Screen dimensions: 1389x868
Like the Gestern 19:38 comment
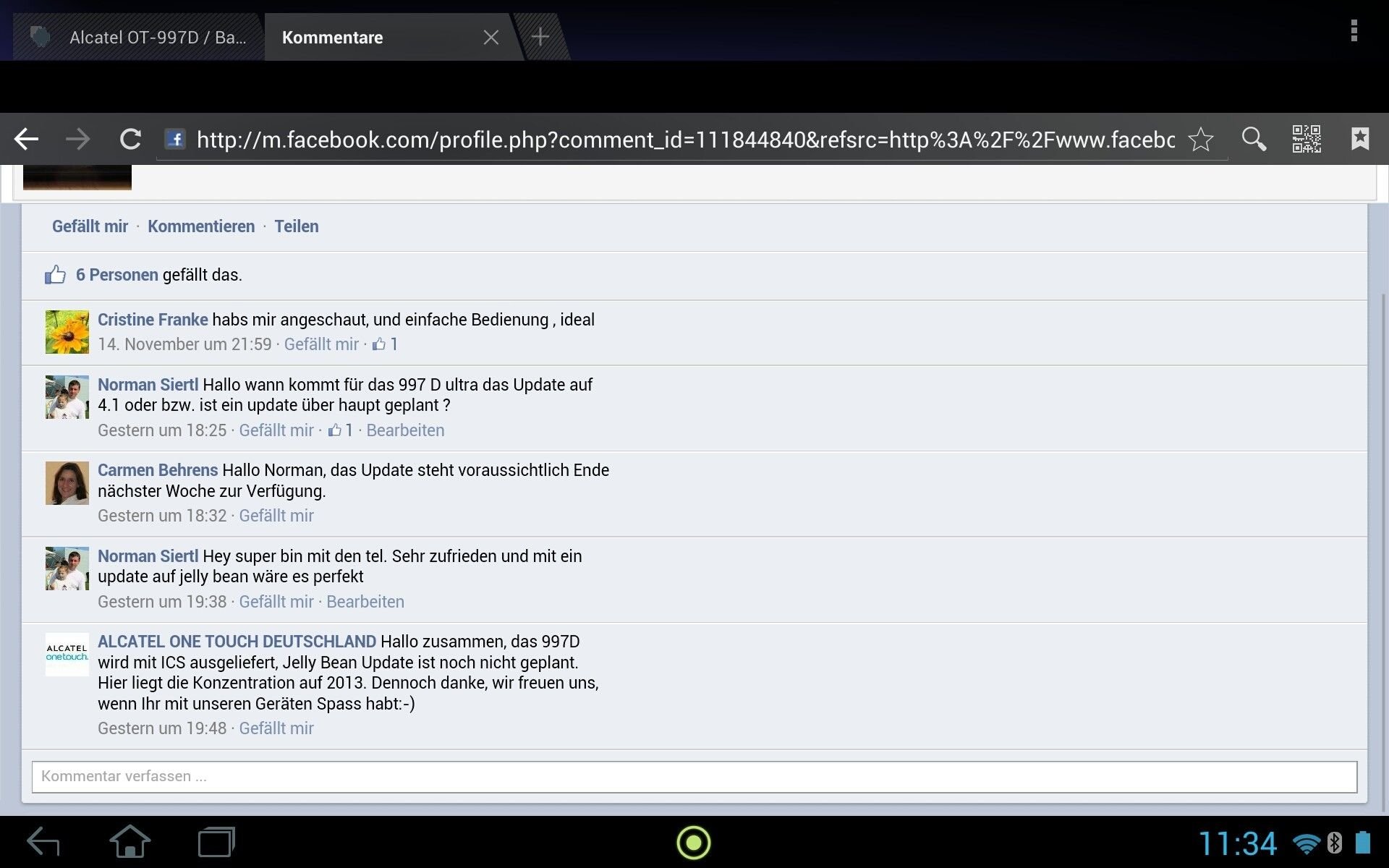pyautogui.click(x=276, y=602)
